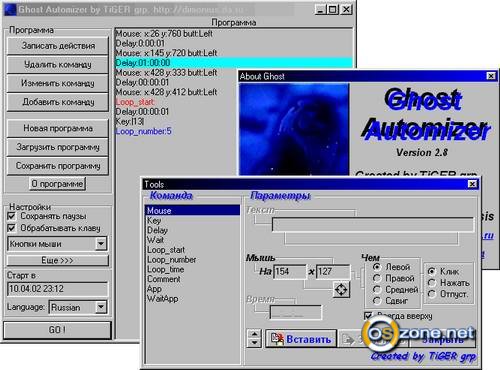Select App in Команда list
This screenshot has width=500, height=370.
tap(192, 289)
